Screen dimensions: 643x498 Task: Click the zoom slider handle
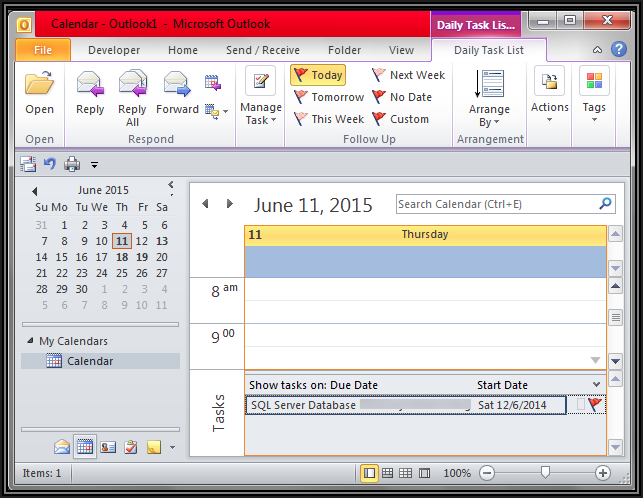[x=545, y=472]
